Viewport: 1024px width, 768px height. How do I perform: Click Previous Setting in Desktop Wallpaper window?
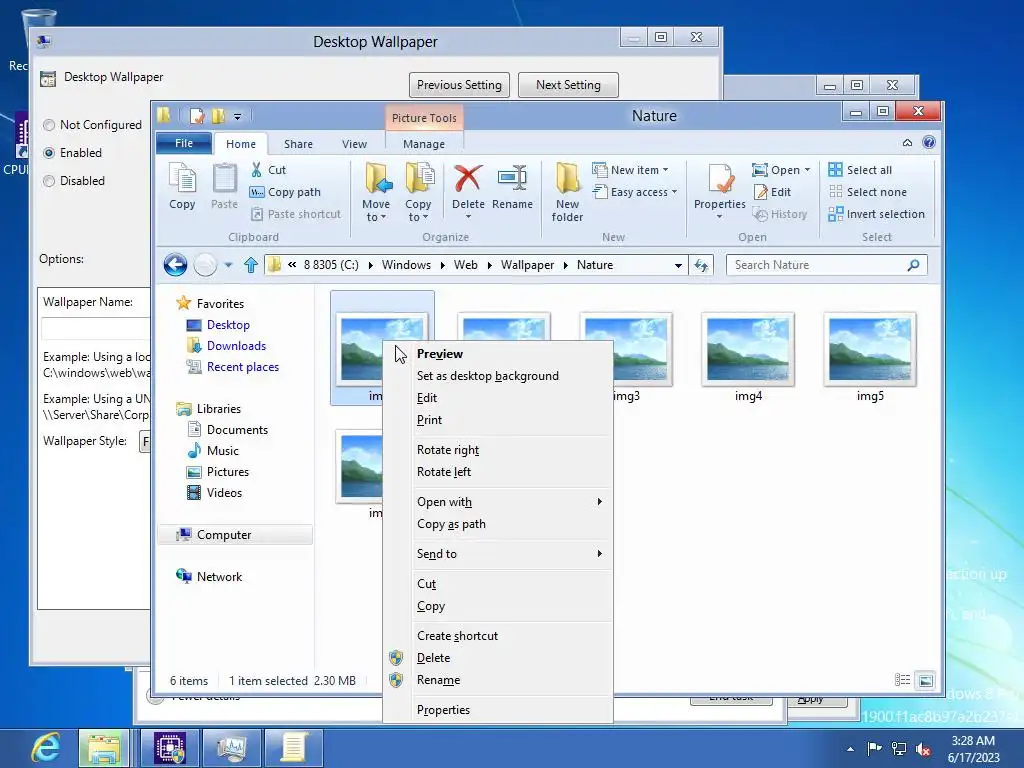459,85
